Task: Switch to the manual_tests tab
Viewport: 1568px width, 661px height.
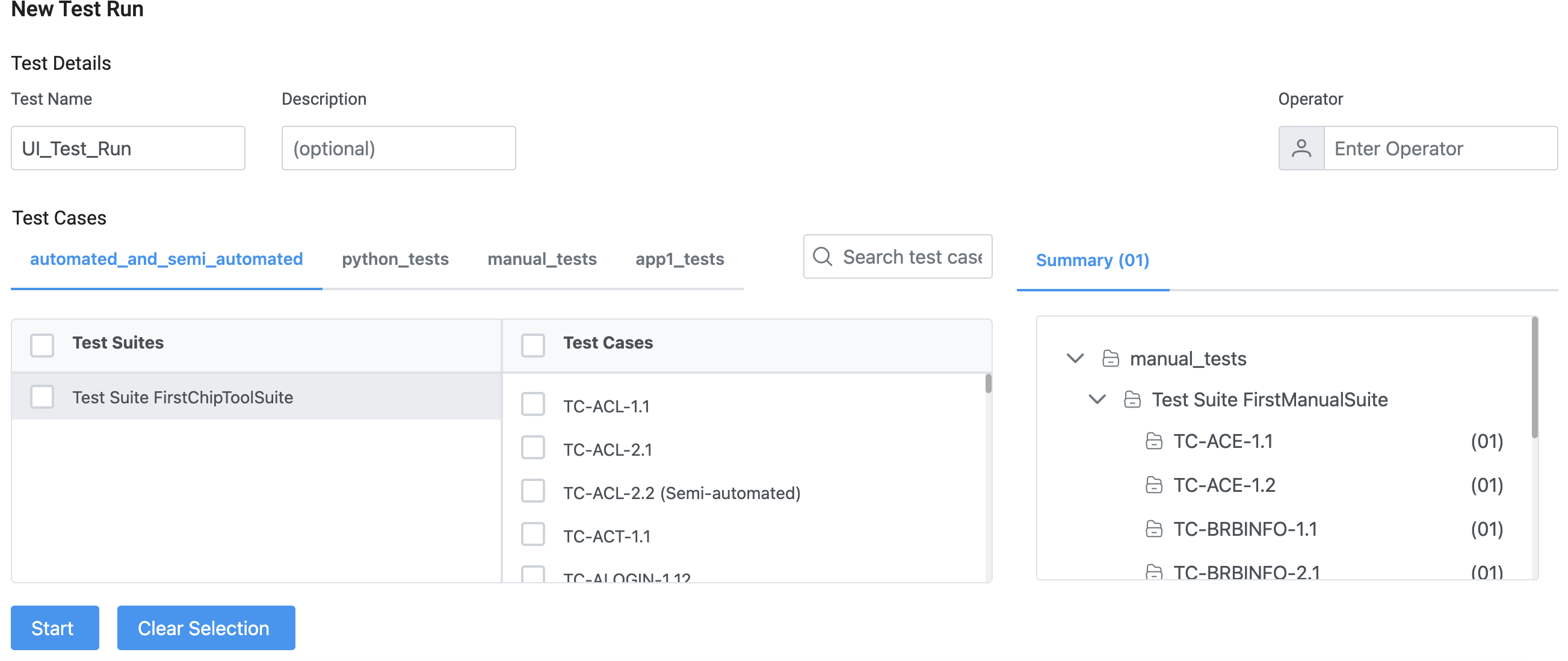Action: [542, 259]
